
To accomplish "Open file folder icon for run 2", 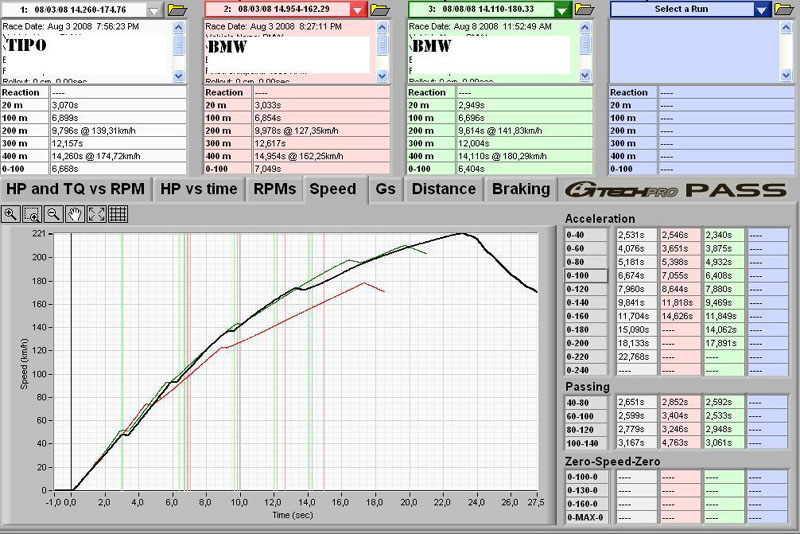I will tap(380, 9).
